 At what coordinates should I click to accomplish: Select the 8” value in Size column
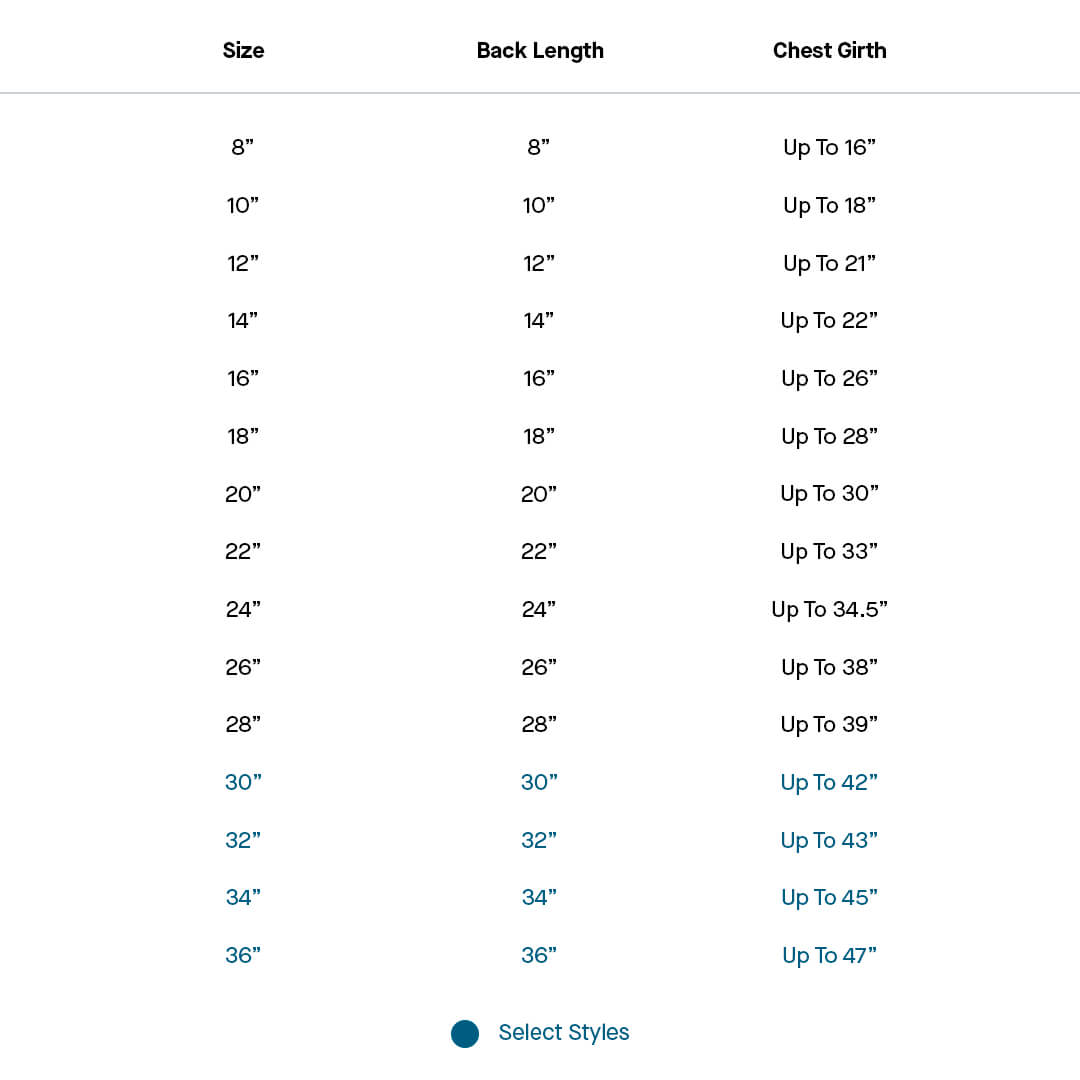[243, 148]
